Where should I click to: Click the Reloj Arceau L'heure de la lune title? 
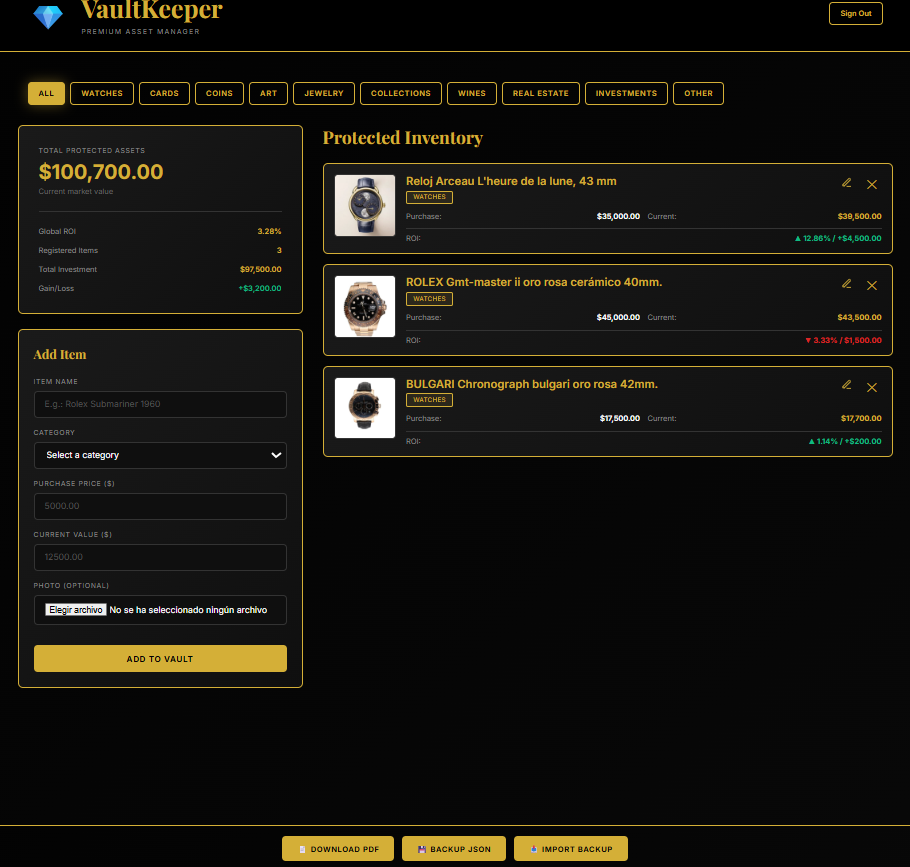point(511,182)
